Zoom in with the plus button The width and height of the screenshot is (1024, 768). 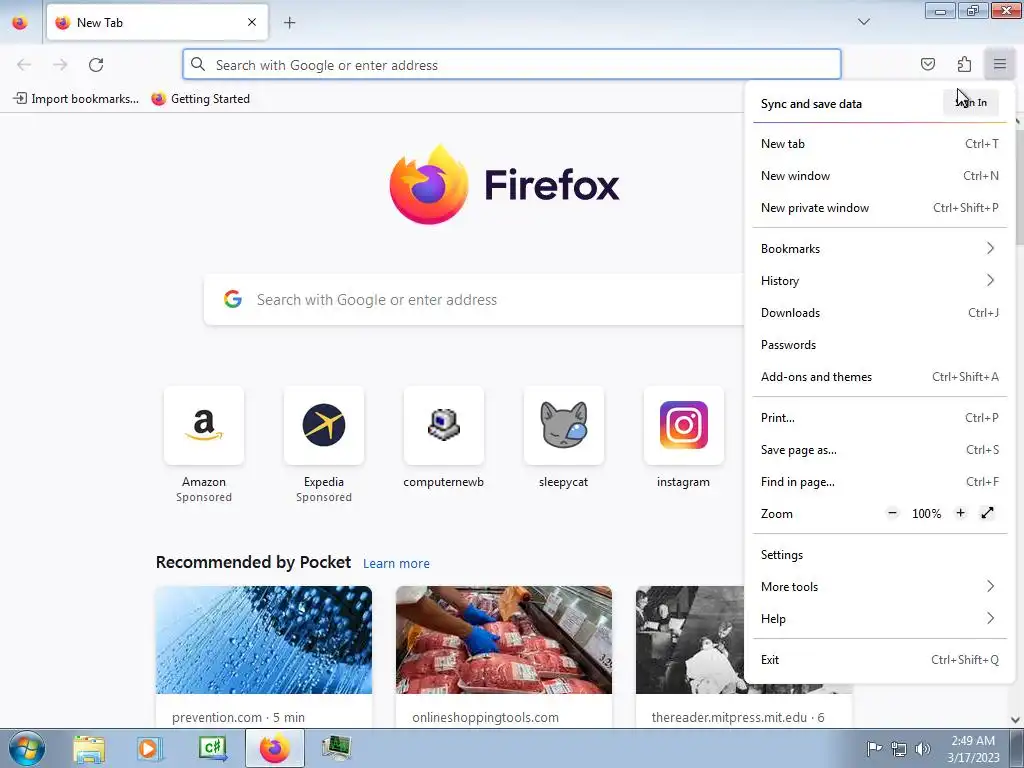pos(960,513)
